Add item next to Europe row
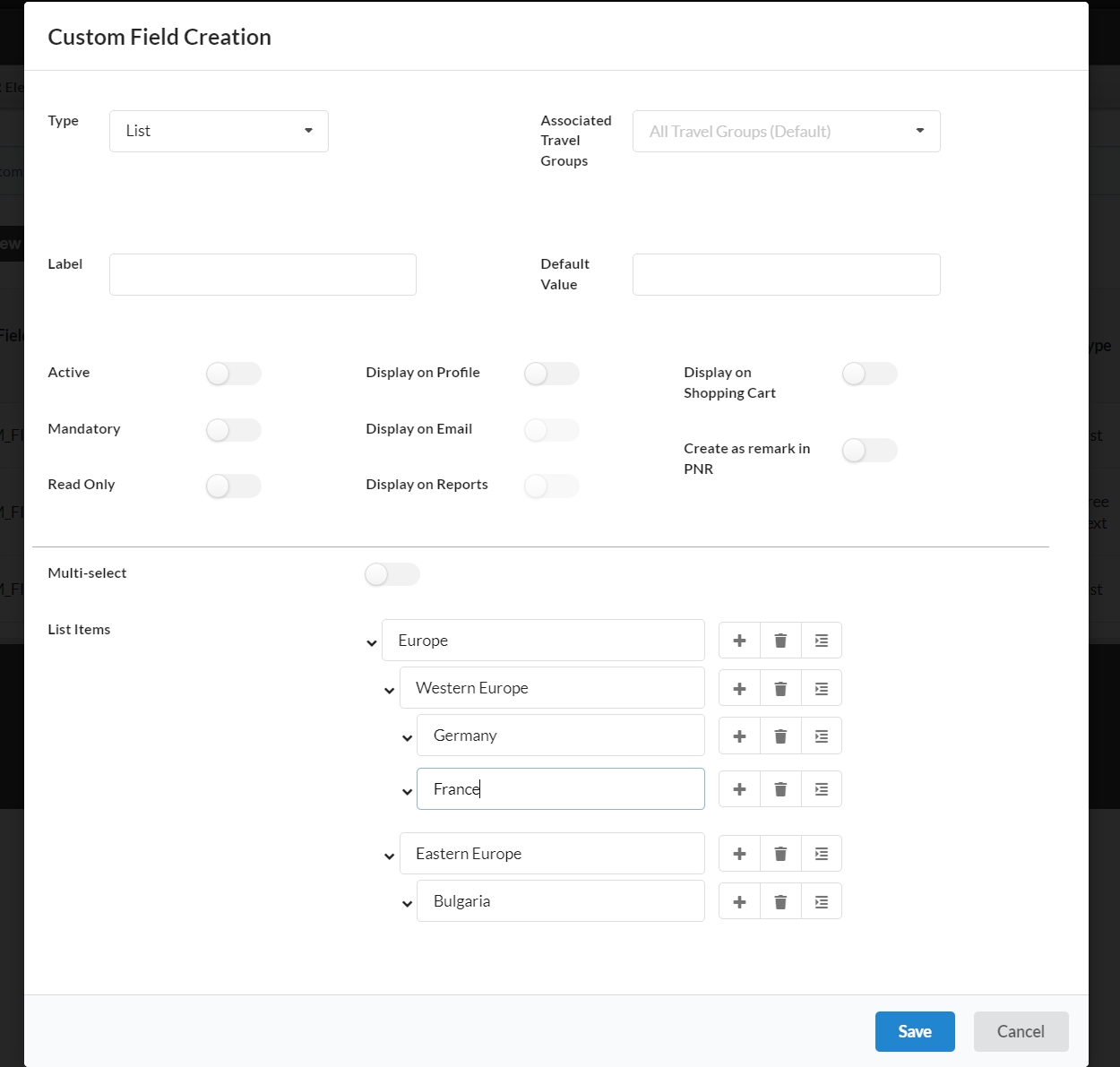The image size is (1120, 1067). click(x=739, y=641)
